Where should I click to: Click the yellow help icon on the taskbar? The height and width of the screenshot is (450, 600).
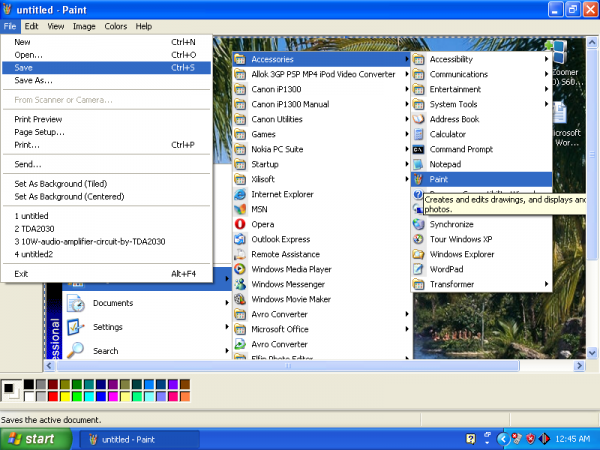click(x=471, y=438)
